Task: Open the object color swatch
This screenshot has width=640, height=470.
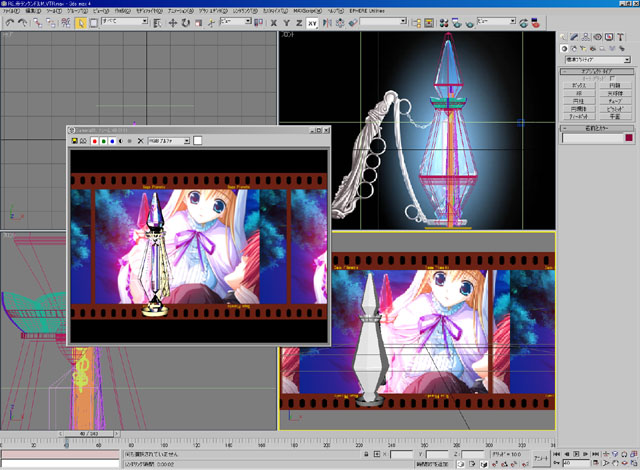Action: click(x=629, y=138)
